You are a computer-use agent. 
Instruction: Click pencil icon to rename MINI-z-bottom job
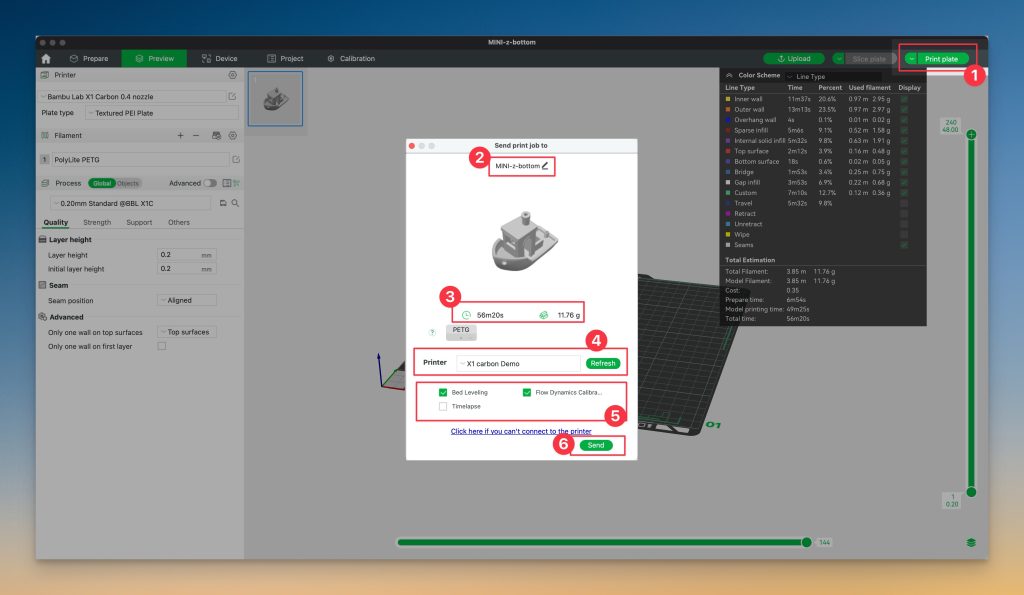coord(545,165)
